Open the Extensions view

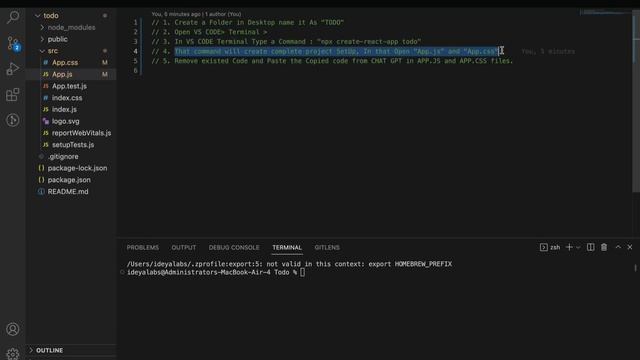pos(13,95)
